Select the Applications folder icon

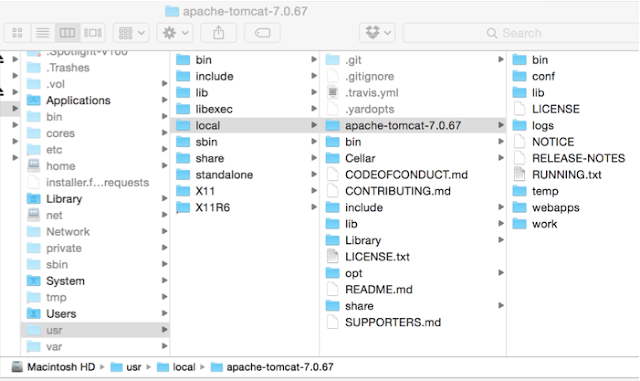pyautogui.click(x=33, y=100)
